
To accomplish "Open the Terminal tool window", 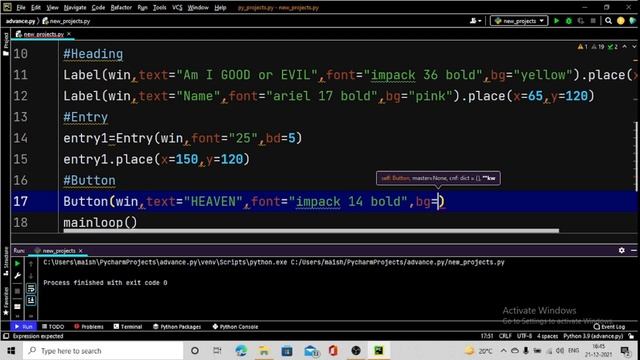I will pos(128,327).
